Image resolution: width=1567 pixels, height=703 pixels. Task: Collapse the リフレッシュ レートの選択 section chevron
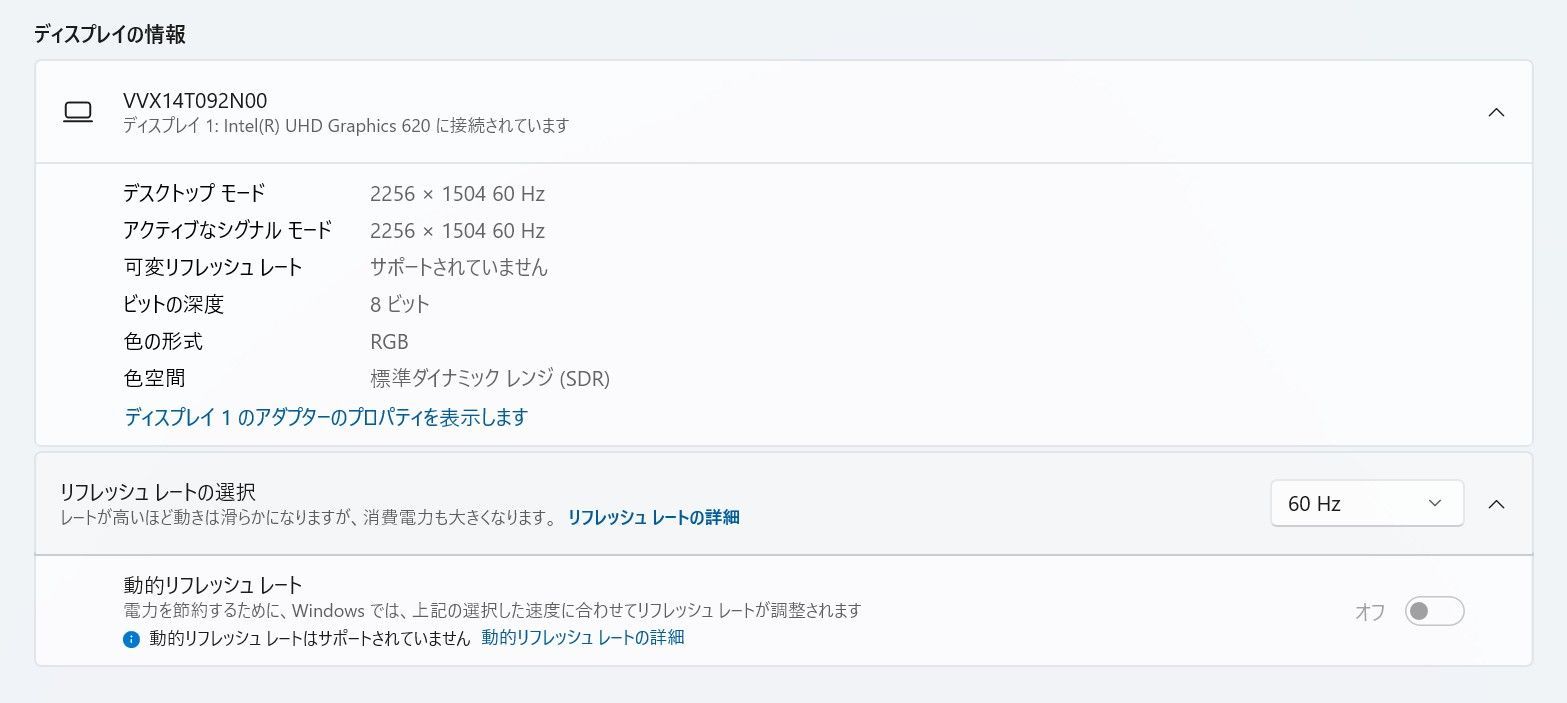(x=1496, y=504)
